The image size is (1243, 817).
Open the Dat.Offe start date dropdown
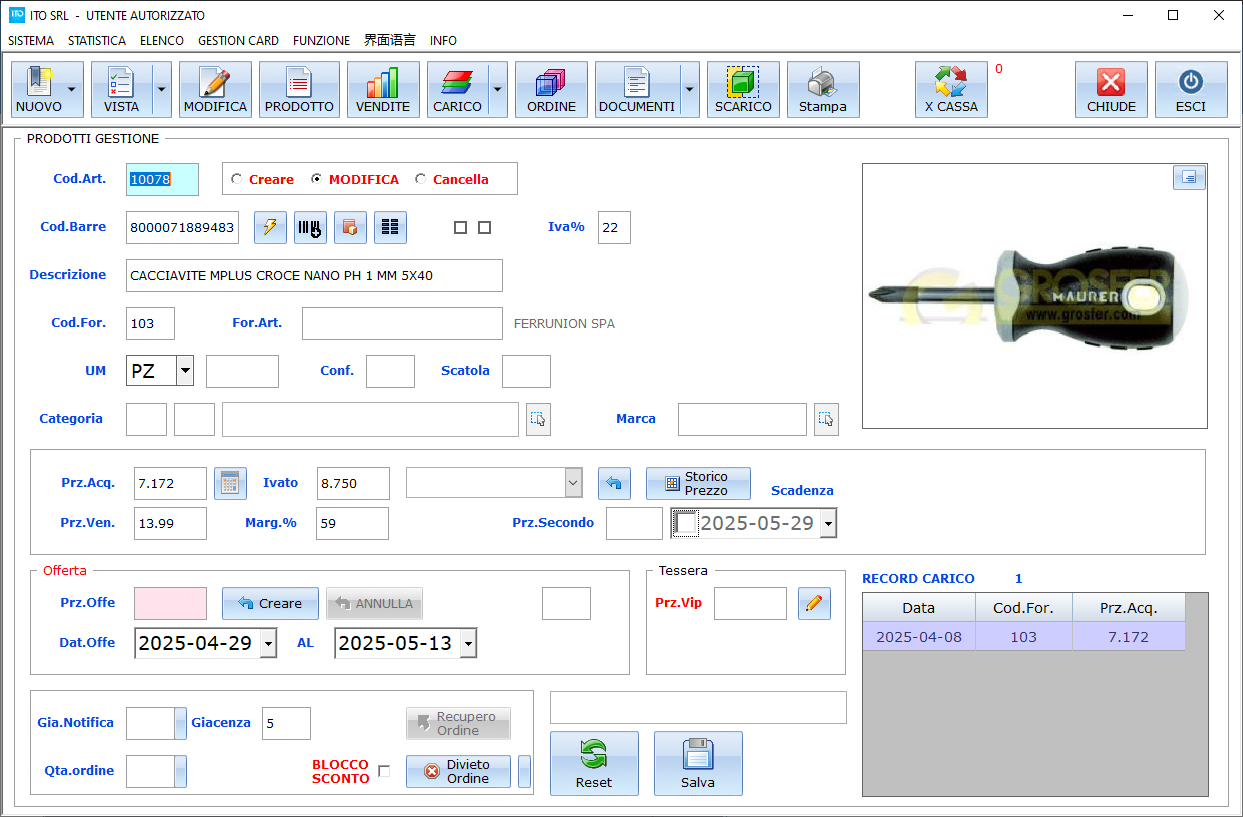tap(268, 644)
